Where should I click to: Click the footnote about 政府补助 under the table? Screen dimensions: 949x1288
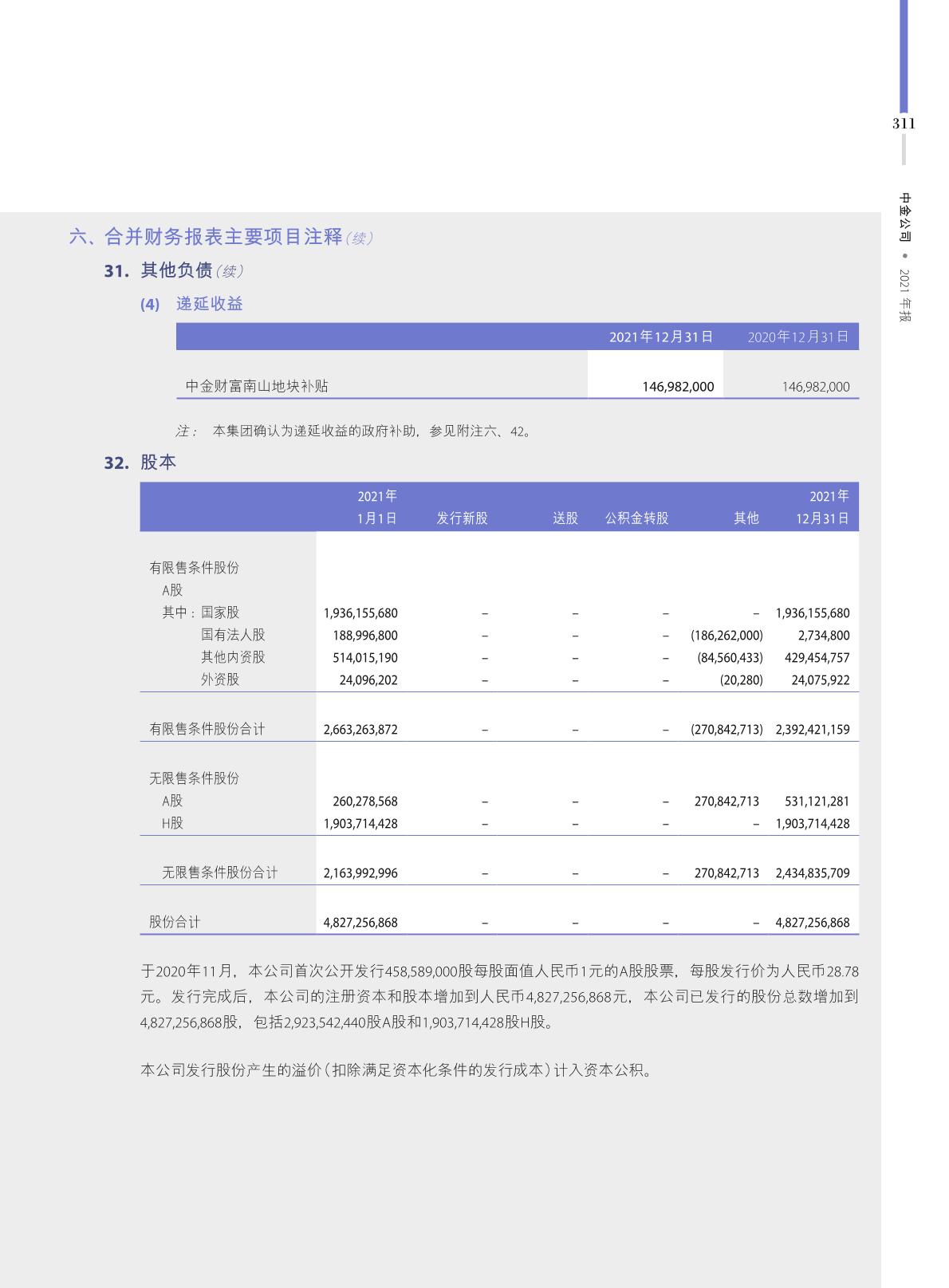click(355, 431)
